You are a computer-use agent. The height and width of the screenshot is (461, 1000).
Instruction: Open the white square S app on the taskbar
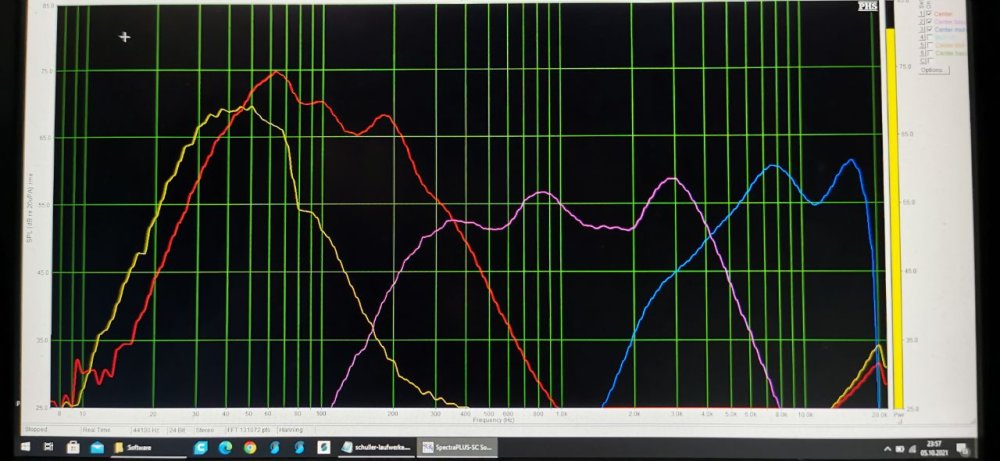323,448
